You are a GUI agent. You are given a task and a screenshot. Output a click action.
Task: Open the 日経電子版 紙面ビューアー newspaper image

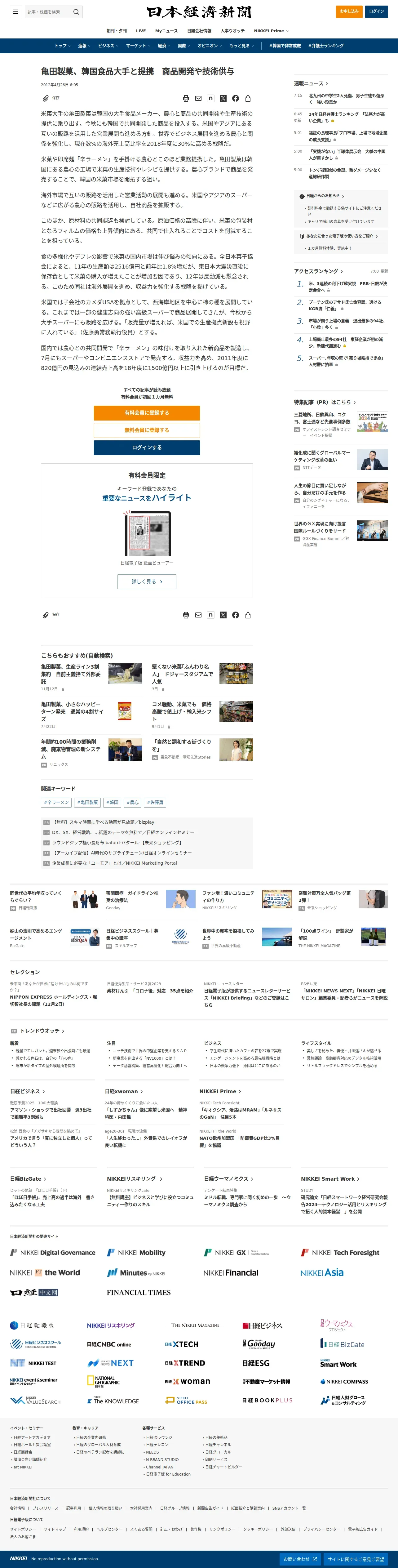pyautogui.click(x=147, y=532)
